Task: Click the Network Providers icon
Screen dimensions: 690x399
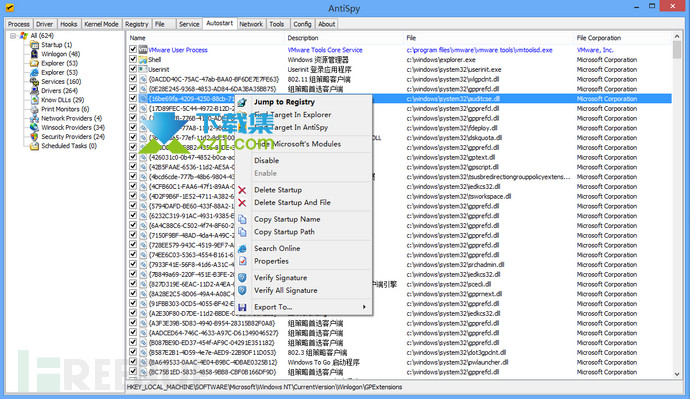Action: coord(34,118)
